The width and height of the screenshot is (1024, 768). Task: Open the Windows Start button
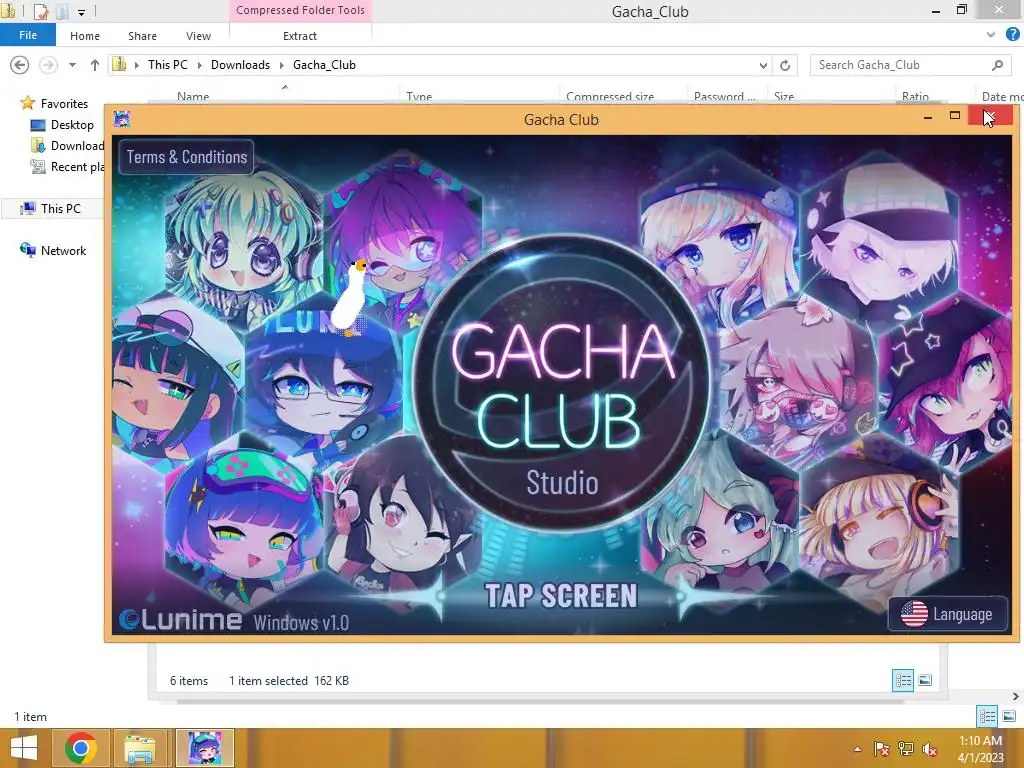24,748
